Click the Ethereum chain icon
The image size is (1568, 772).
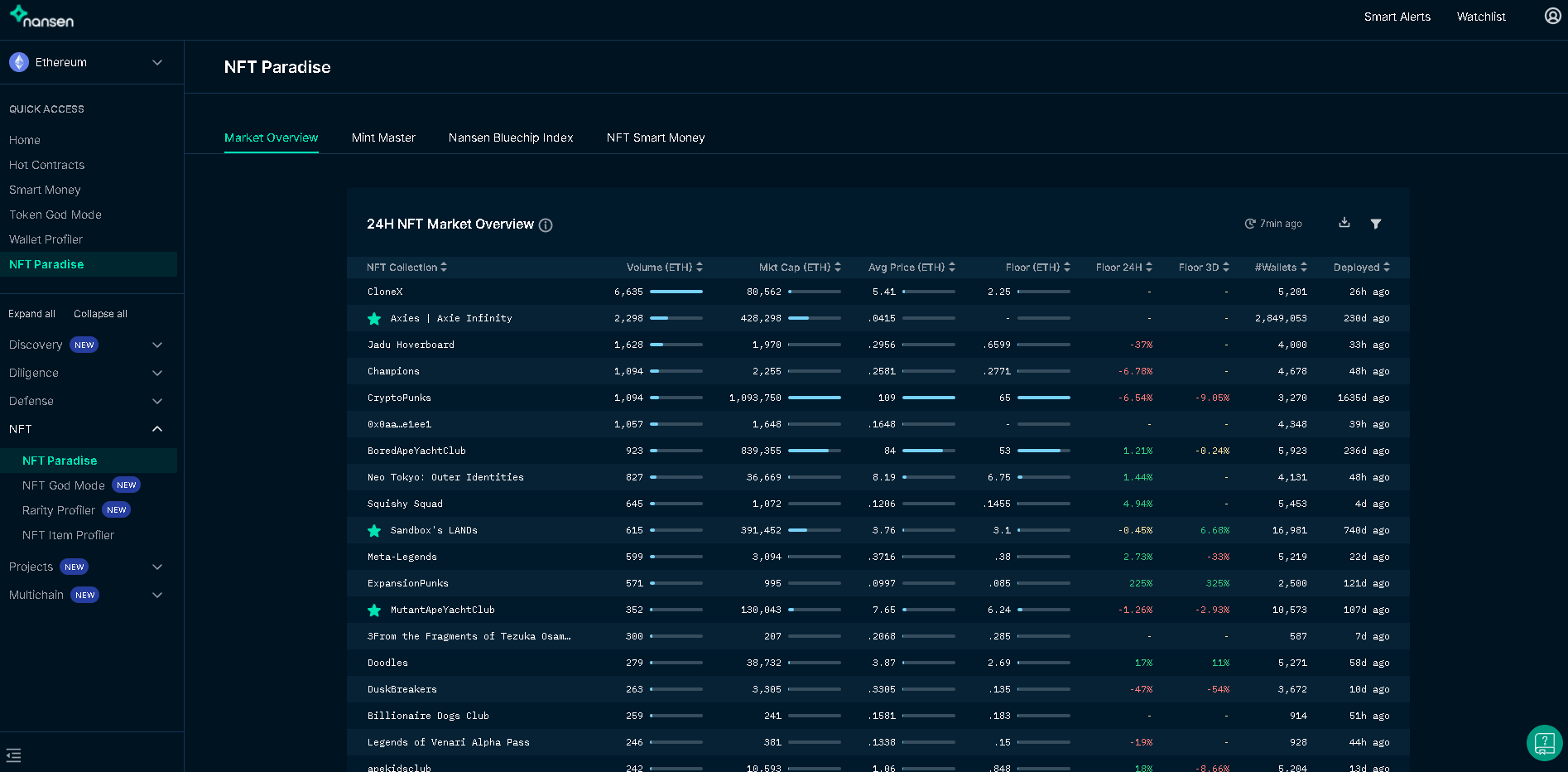pyautogui.click(x=18, y=62)
